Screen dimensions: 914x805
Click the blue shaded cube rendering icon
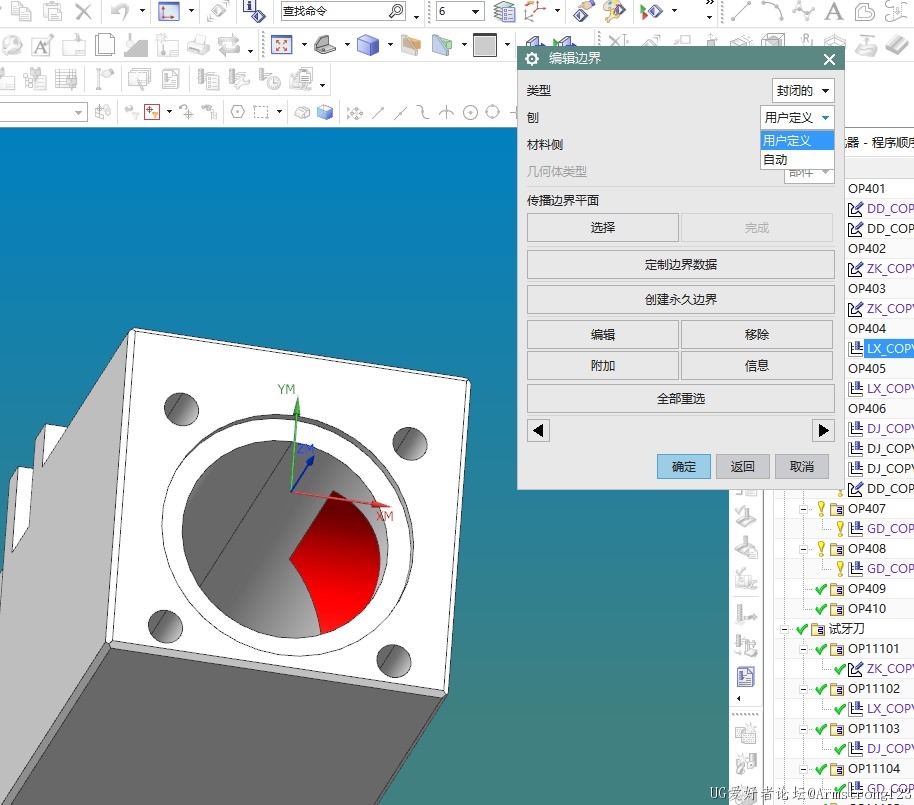[368, 45]
